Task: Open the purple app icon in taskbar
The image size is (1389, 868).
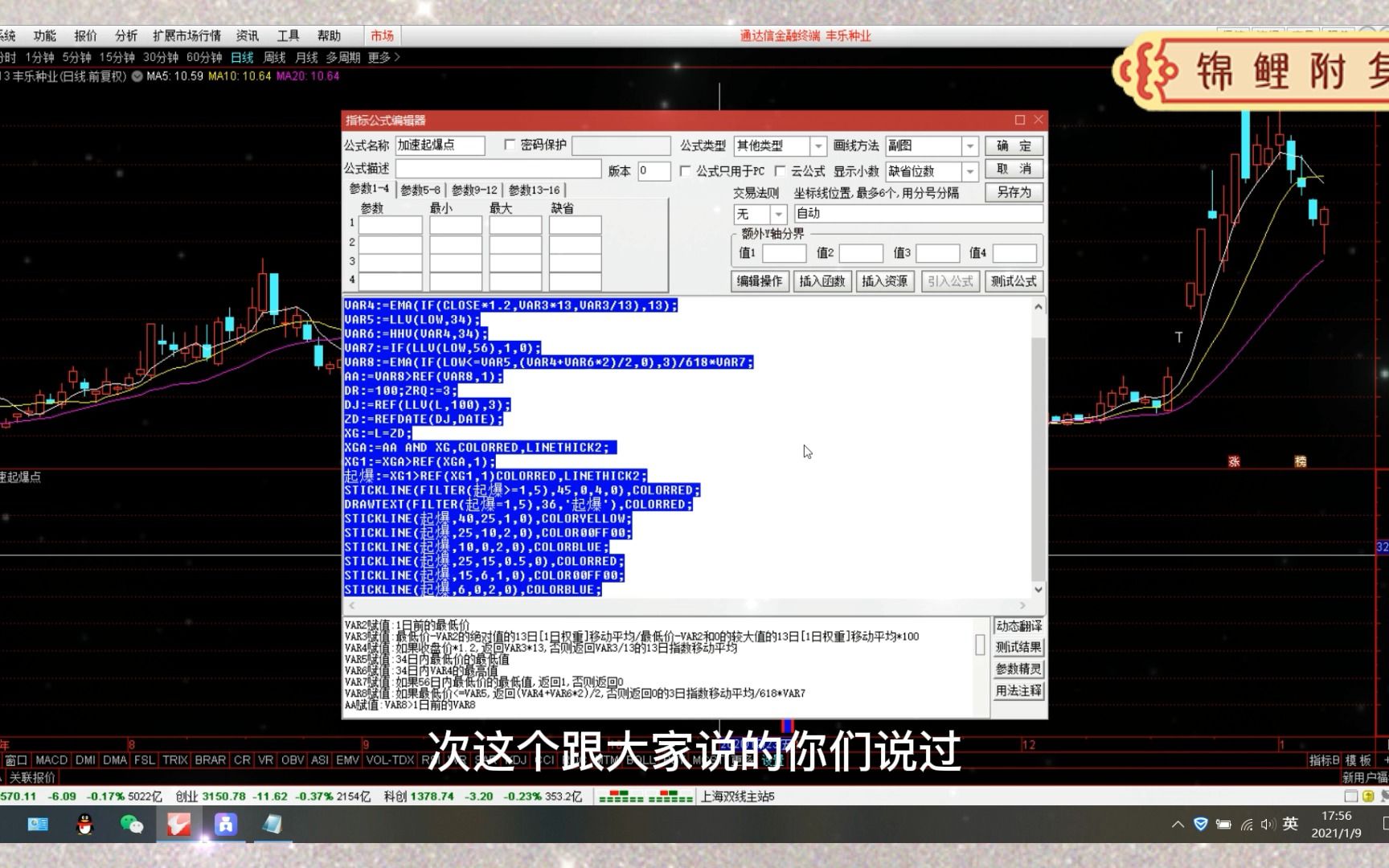Action: coord(225,825)
